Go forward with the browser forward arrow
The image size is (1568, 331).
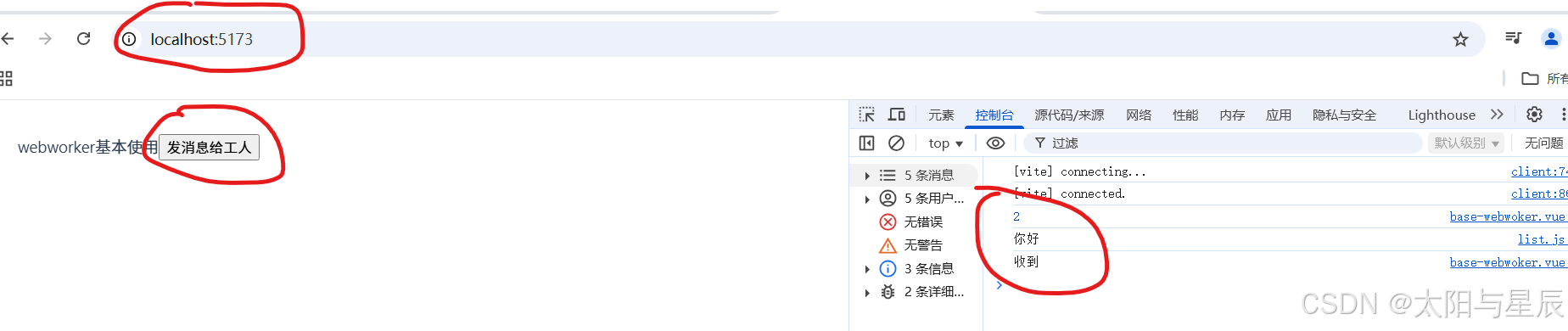coord(45,39)
